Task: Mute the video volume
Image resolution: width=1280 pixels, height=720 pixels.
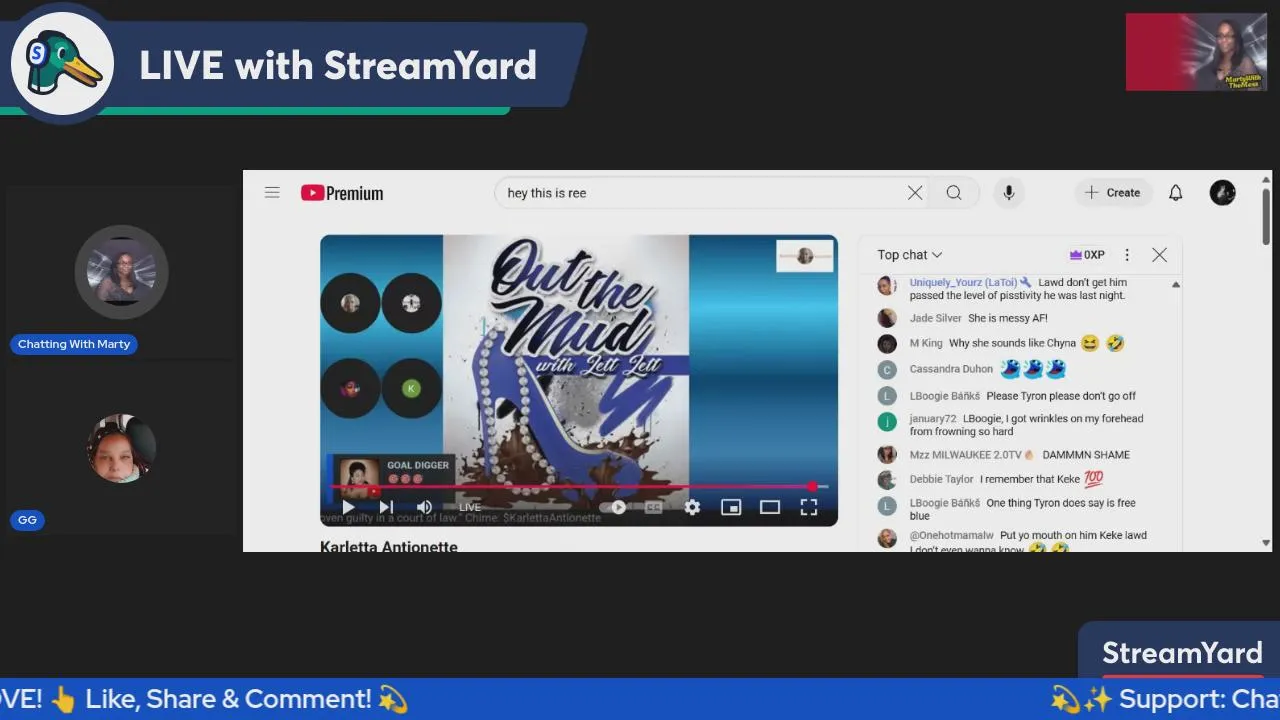Action: [424, 507]
